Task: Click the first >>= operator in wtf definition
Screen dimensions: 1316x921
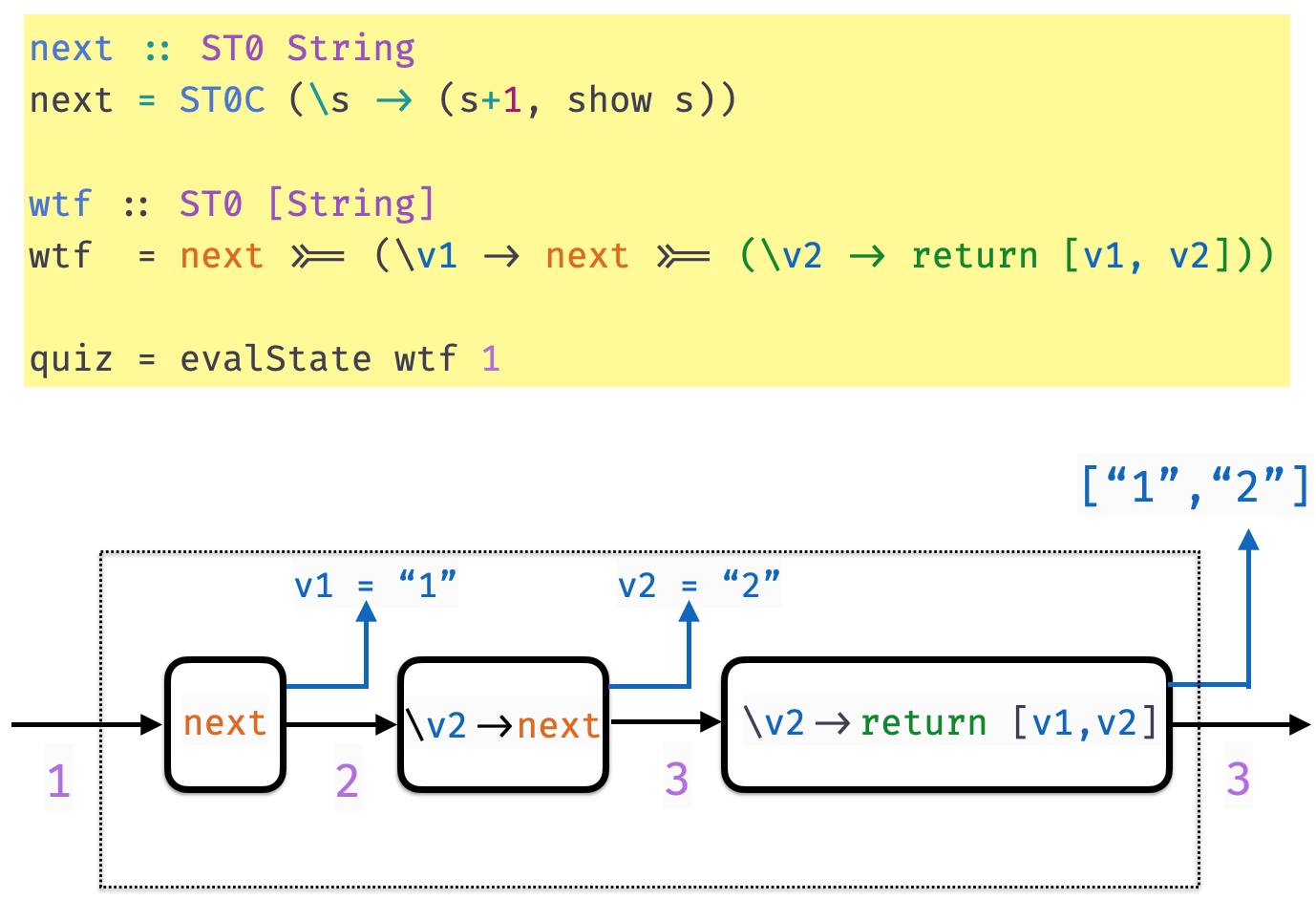Action: 317,256
